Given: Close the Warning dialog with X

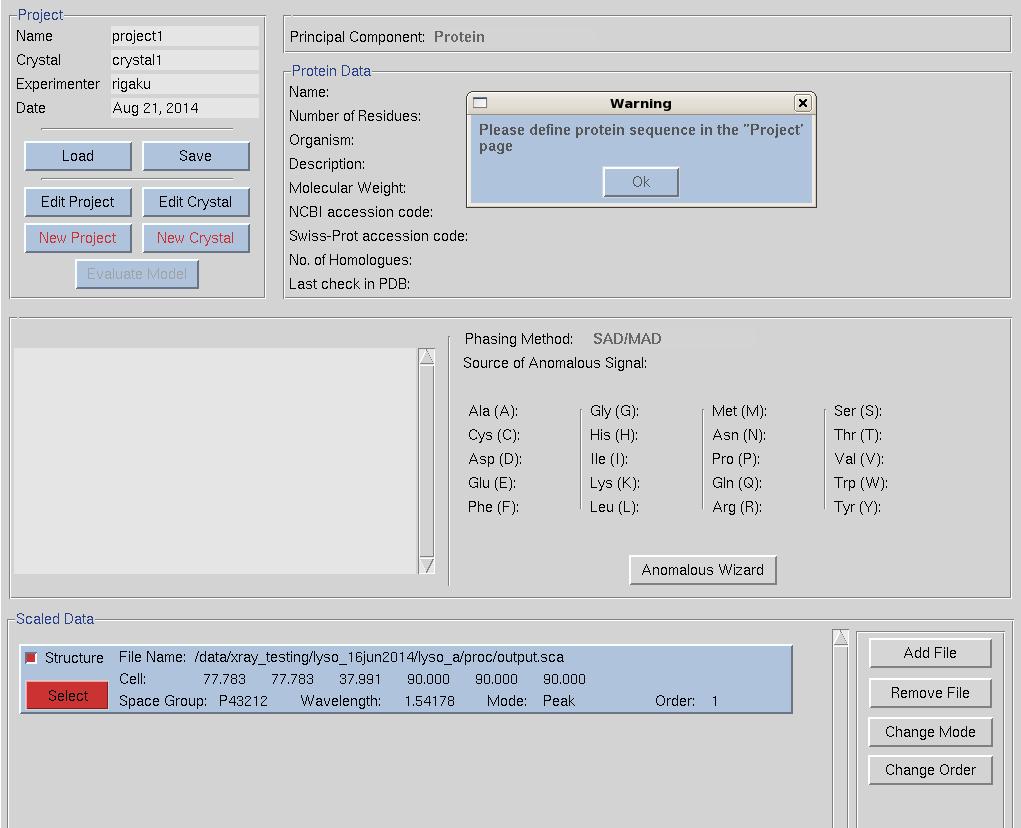Looking at the screenshot, I should coord(802,103).
